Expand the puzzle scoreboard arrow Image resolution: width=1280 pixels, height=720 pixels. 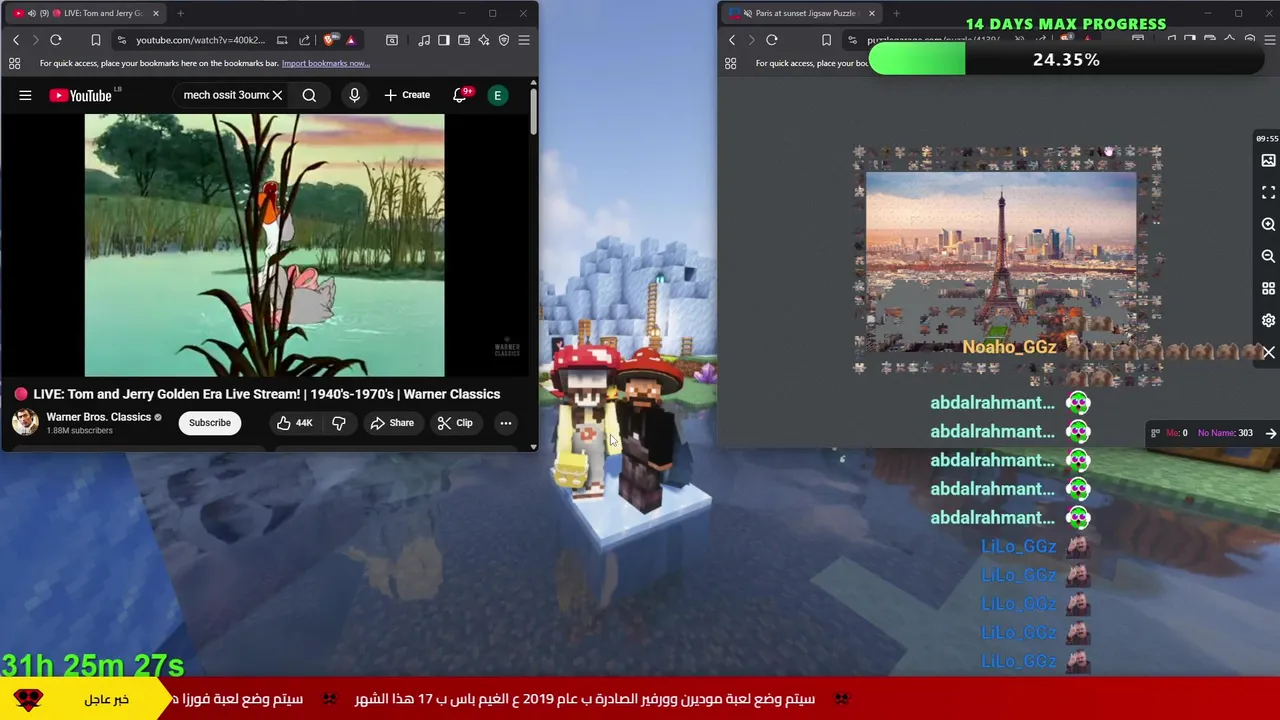coord(1271,433)
